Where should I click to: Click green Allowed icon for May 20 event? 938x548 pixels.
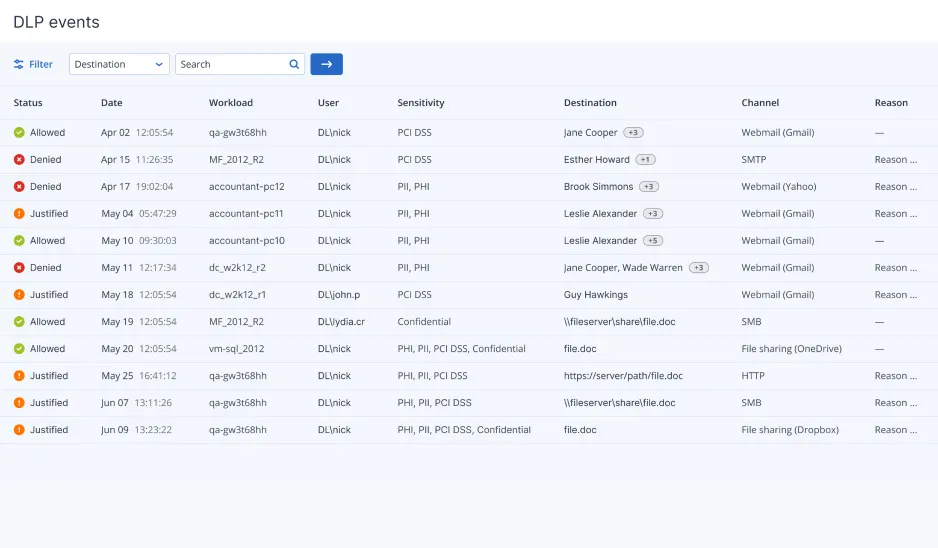tap(19, 348)
